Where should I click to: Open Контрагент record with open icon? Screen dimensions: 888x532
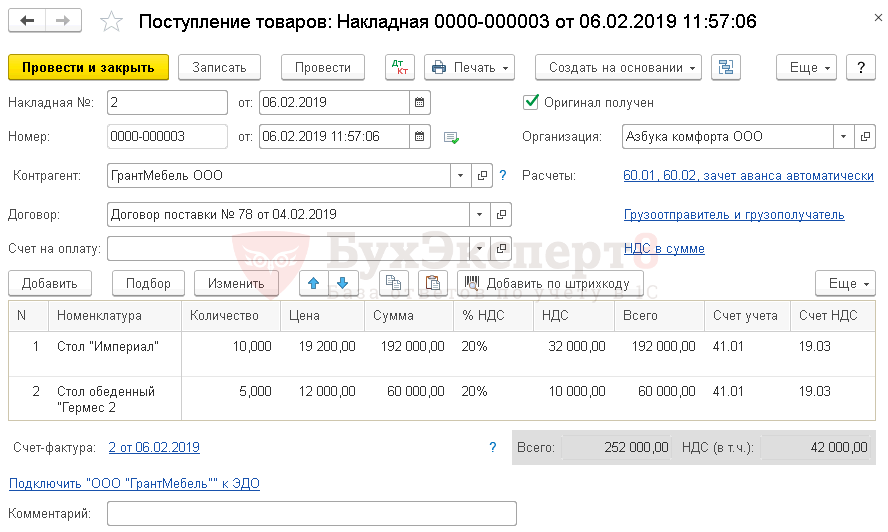pyautogui.click(x=482, y=176)
